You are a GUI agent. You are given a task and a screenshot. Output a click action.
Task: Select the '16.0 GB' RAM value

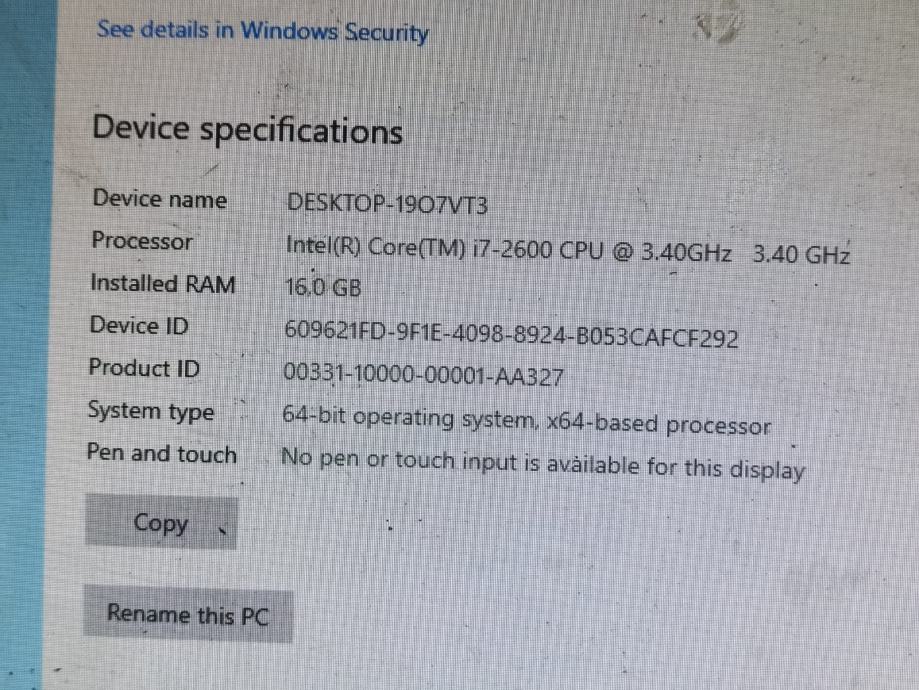pos(322,288)
